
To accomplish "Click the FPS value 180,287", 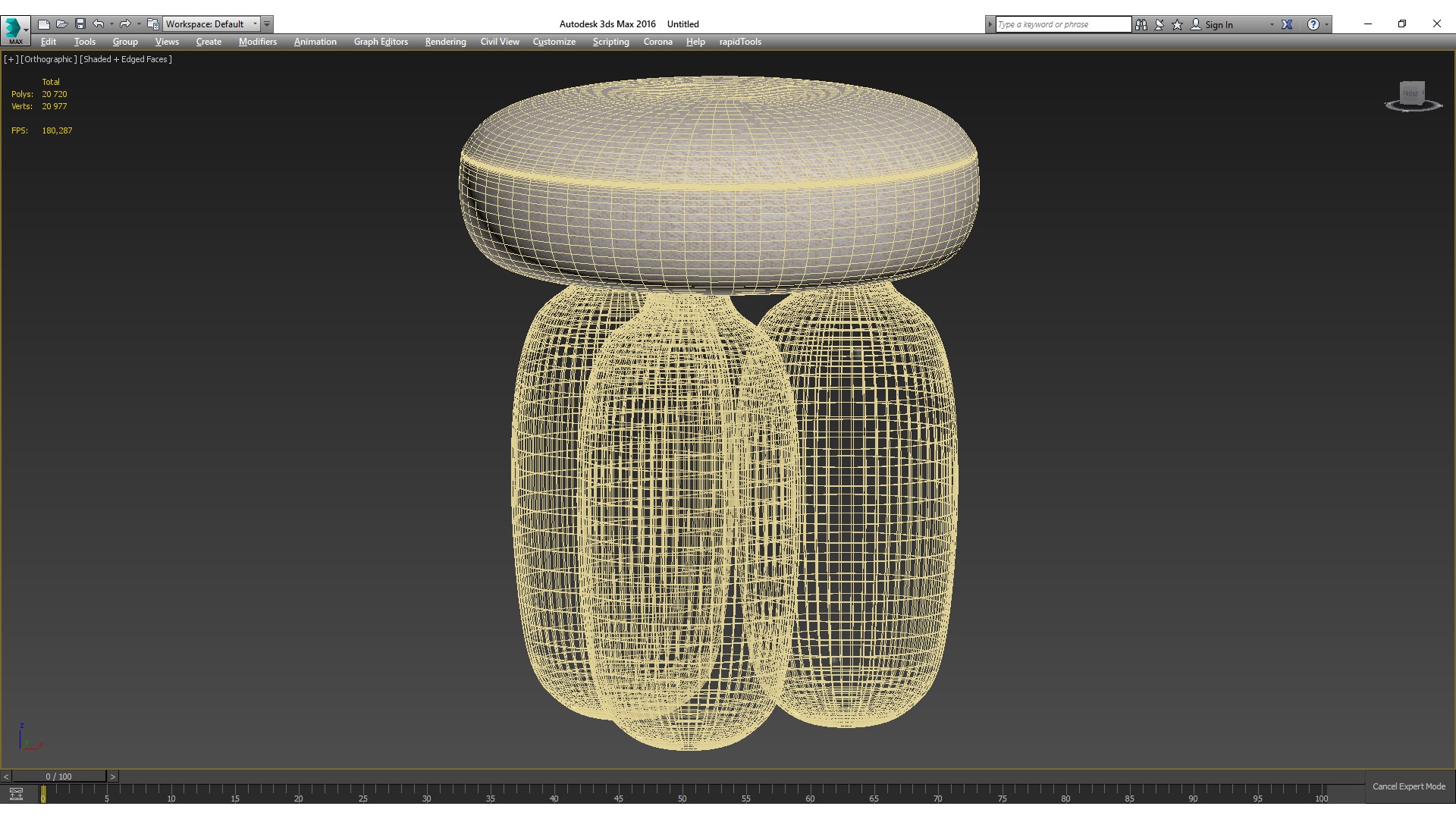I will (x=57, y=130).
